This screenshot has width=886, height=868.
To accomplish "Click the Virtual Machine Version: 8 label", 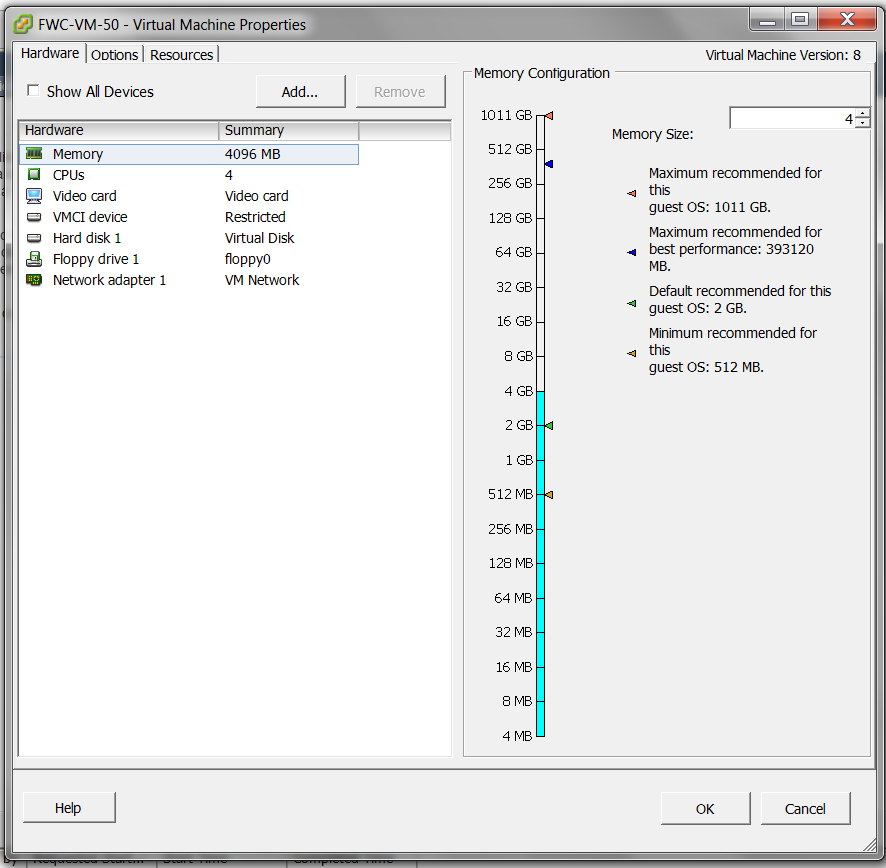I will coord(783,55).
